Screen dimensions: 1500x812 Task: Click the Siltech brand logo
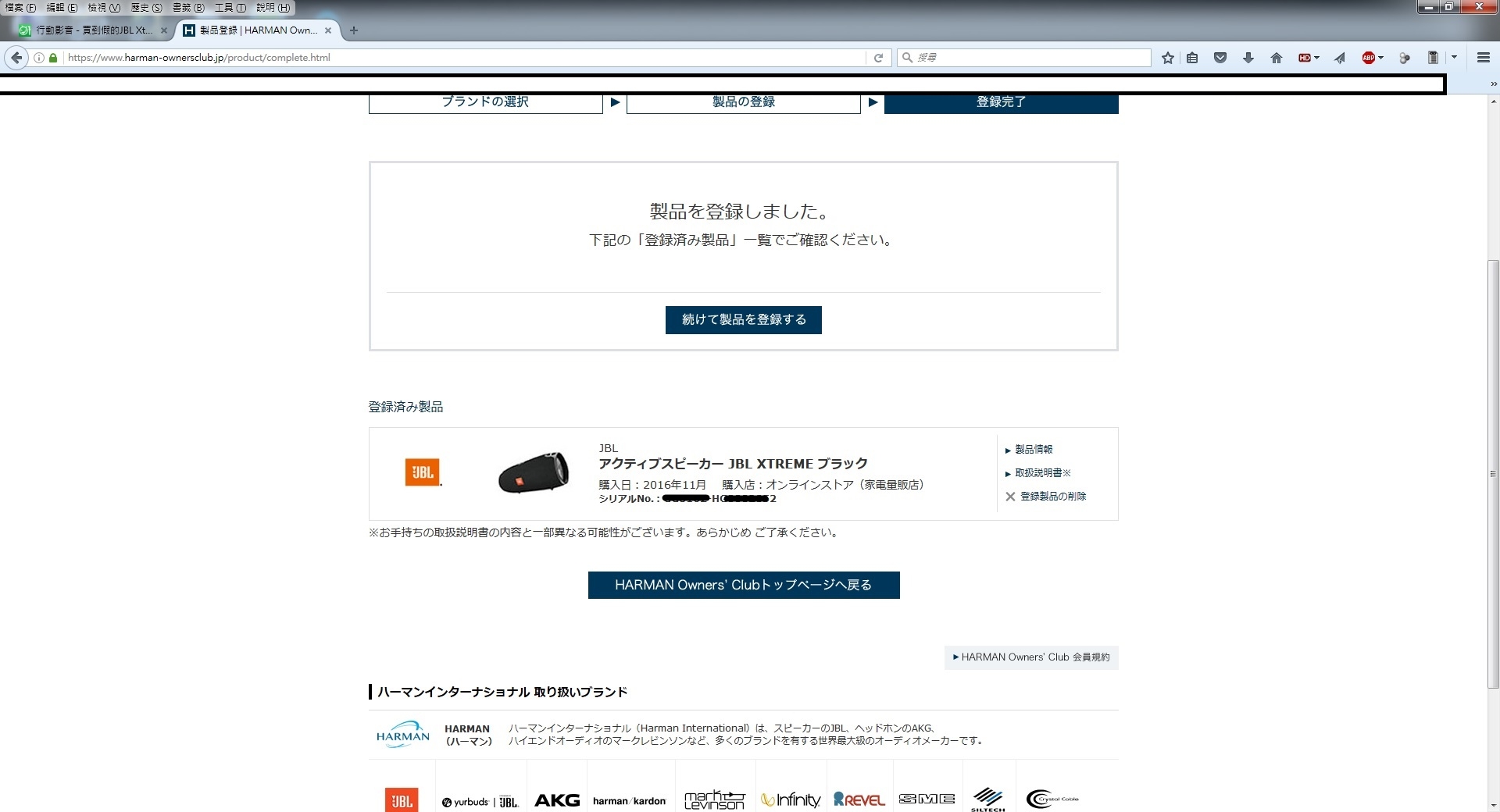click(988, 800)
